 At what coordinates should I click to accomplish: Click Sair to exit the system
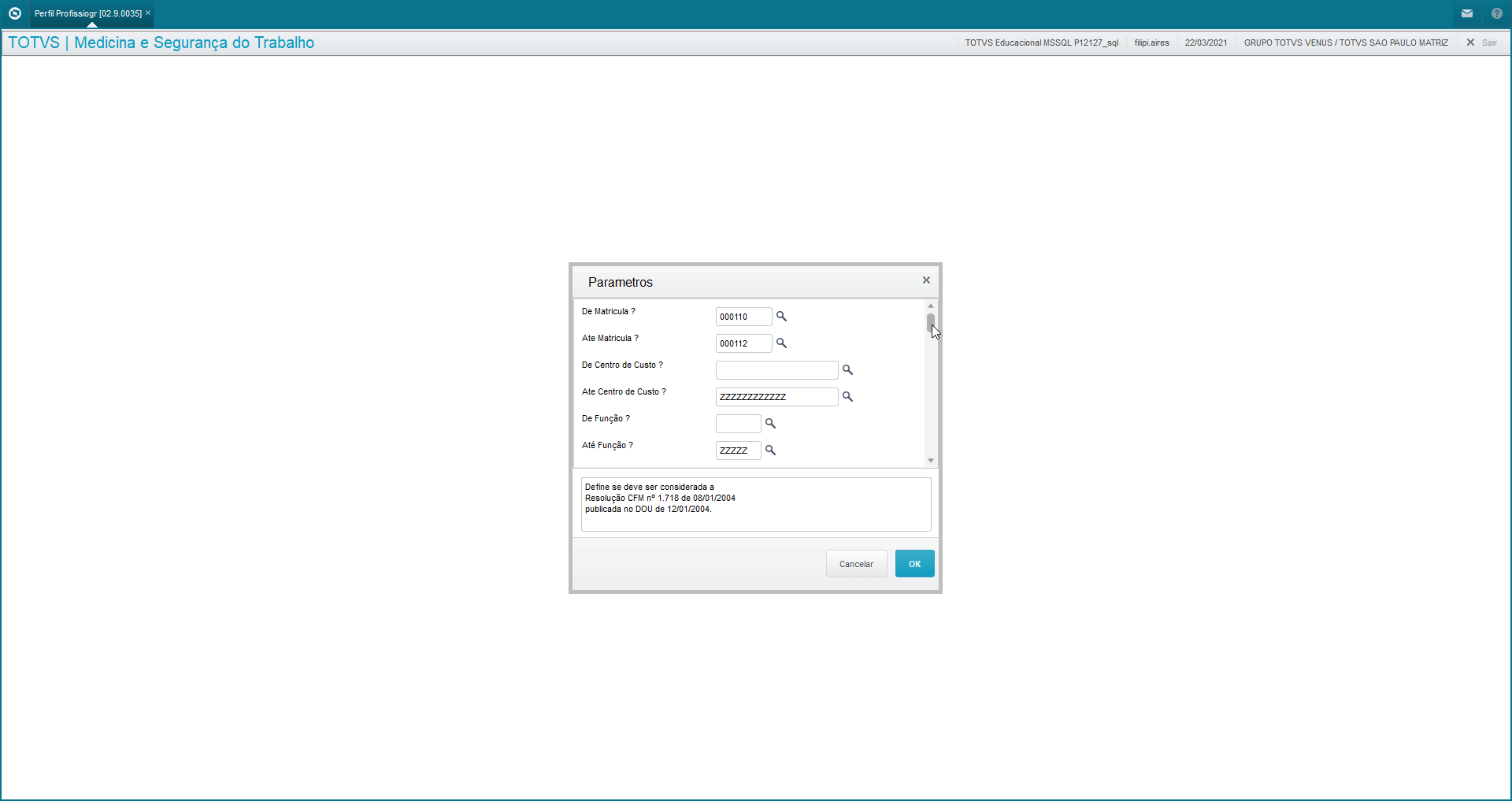click(x=1481, y=43)
